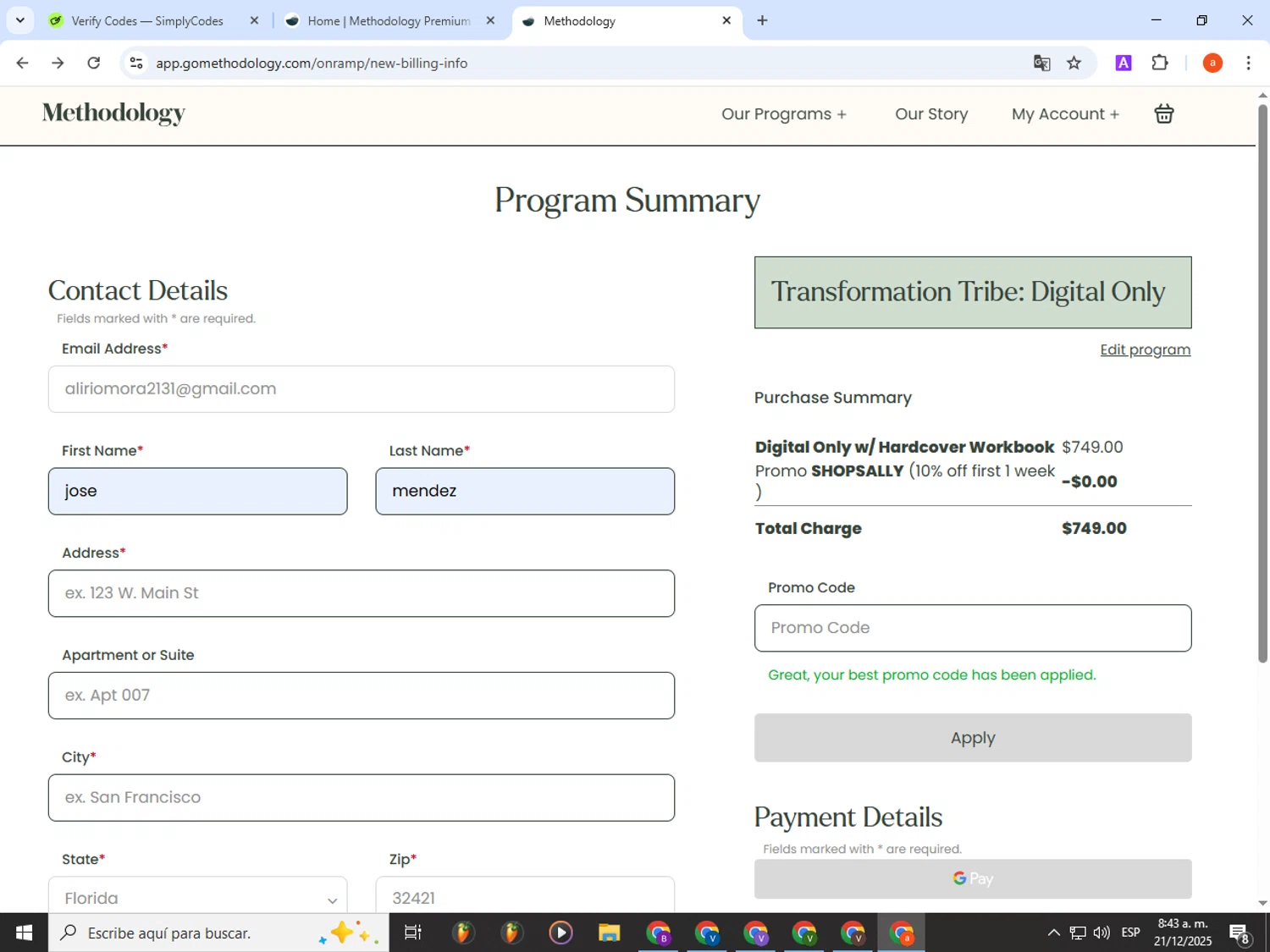The height and width of the screenshot is (952, 1270).
Task: Open the Chrome profile avatar
Action: (x=1212, y=63)
